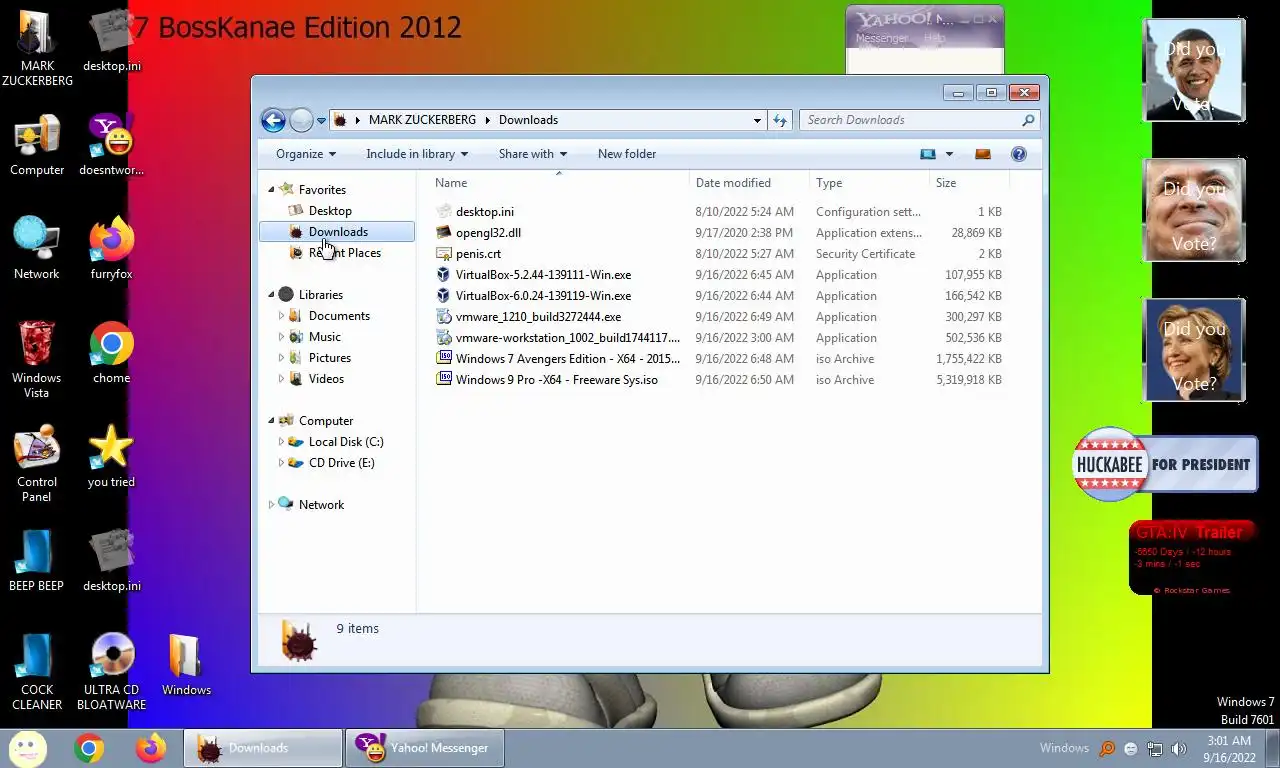This screenshot has height=768, width=1280.
Task: Sort by the Name column header
Action: 558,183
